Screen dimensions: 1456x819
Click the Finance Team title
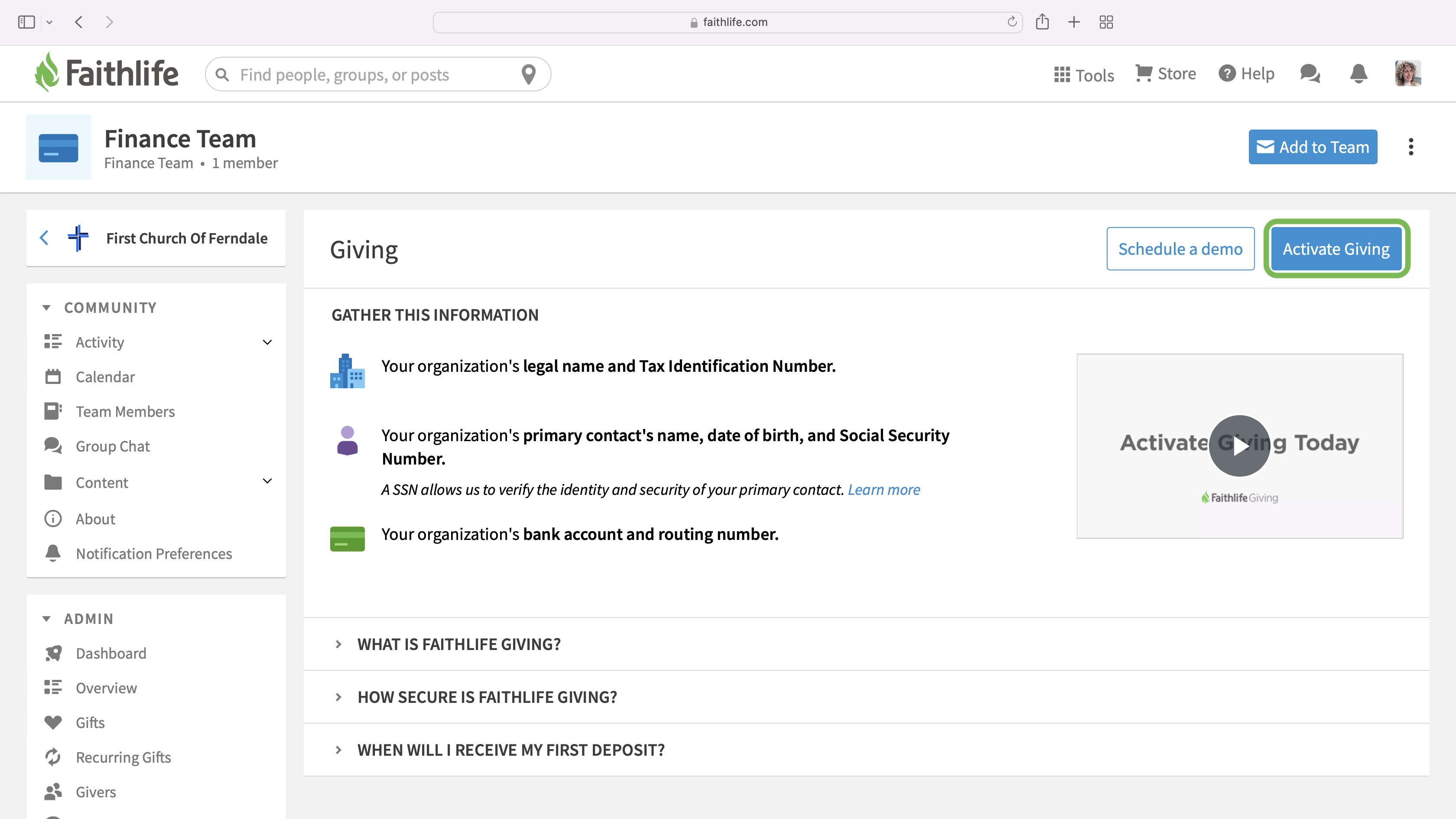(180, 139)
